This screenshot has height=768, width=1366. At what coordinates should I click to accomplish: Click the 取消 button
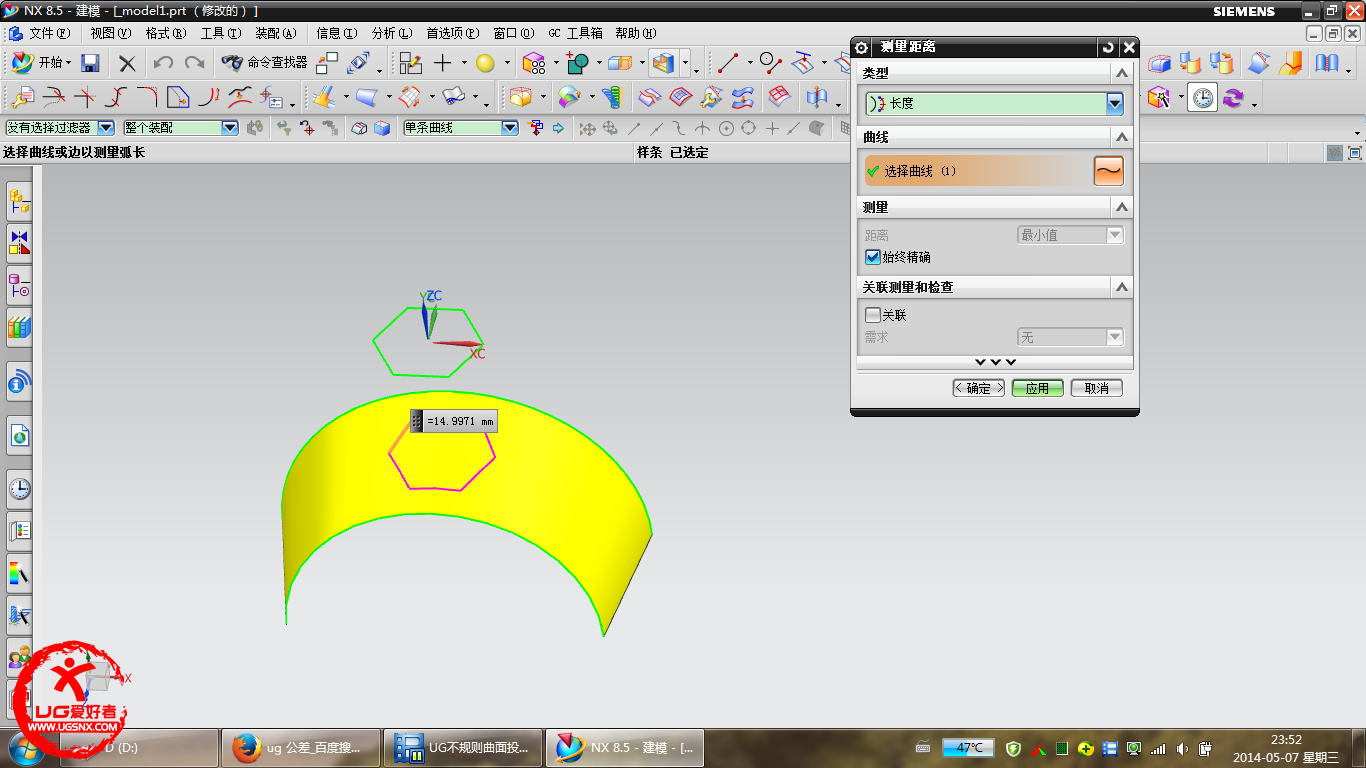pyautogui.click(x=1096, y=388)
